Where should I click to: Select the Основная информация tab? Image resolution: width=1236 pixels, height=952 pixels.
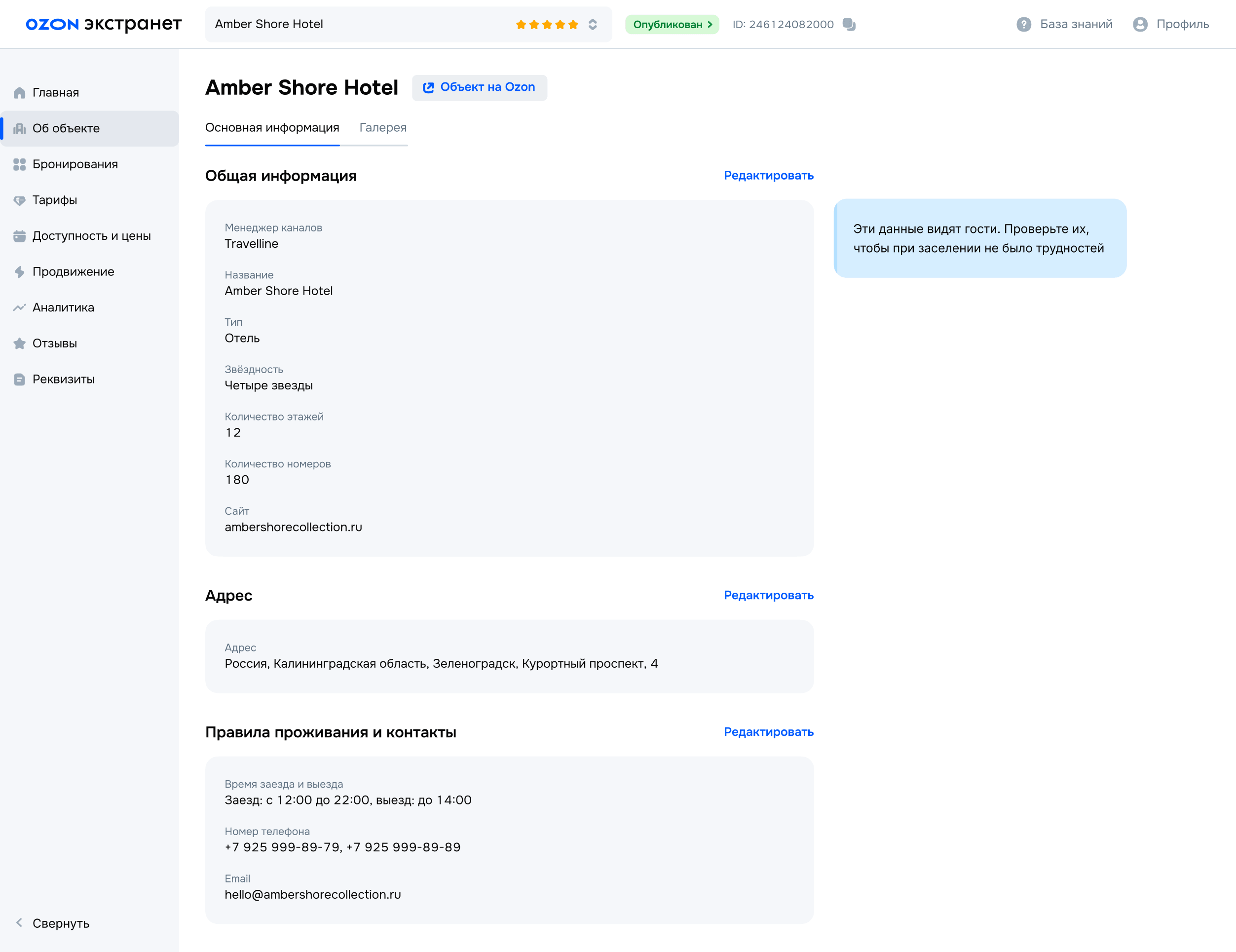(272, 128)
